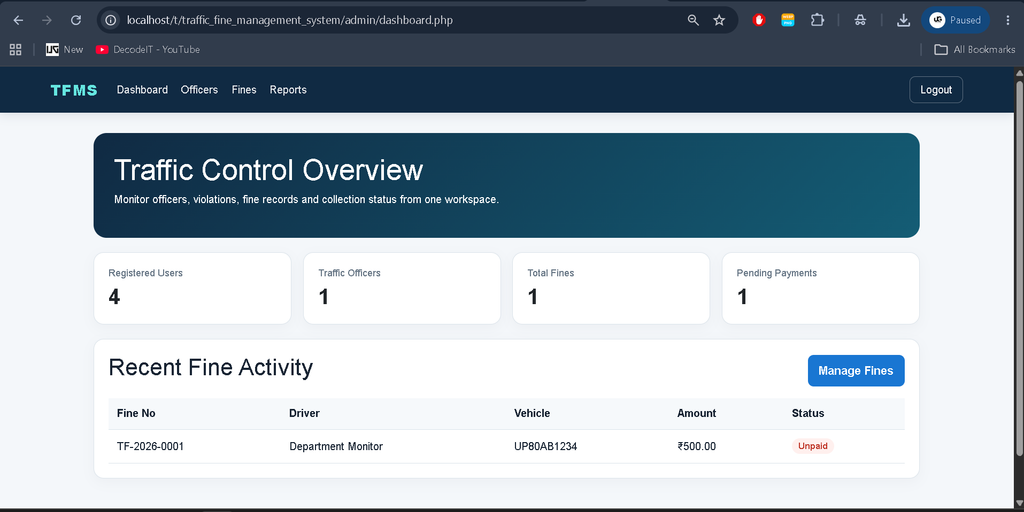The image size is (1024, 512).
Task: Open browser downloads icon
Action: click(x=903, y=20)
